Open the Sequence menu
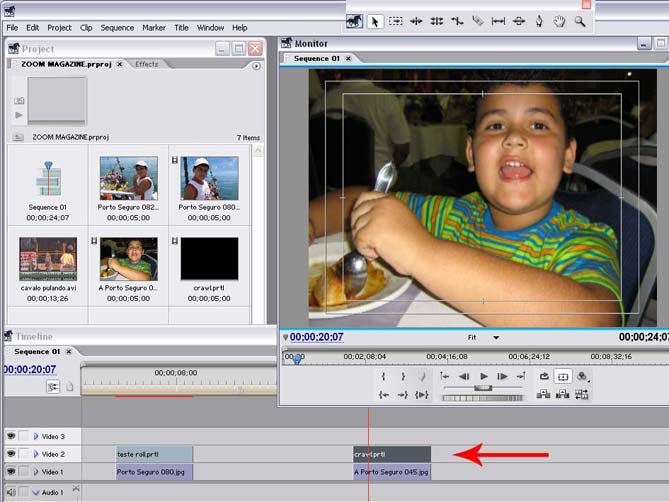The image size is (669, 502). pyautogui.click(x=117, y=28)
